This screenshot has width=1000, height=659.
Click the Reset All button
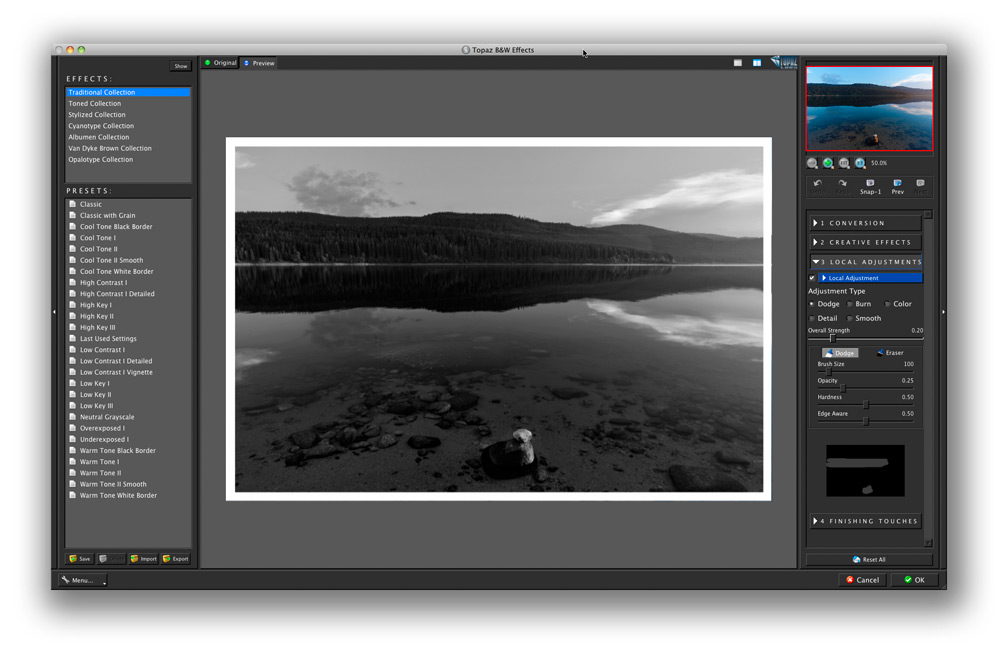click(869, 559)
